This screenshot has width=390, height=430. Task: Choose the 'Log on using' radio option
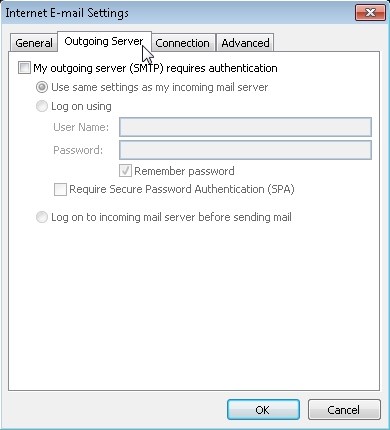point(42,106)
